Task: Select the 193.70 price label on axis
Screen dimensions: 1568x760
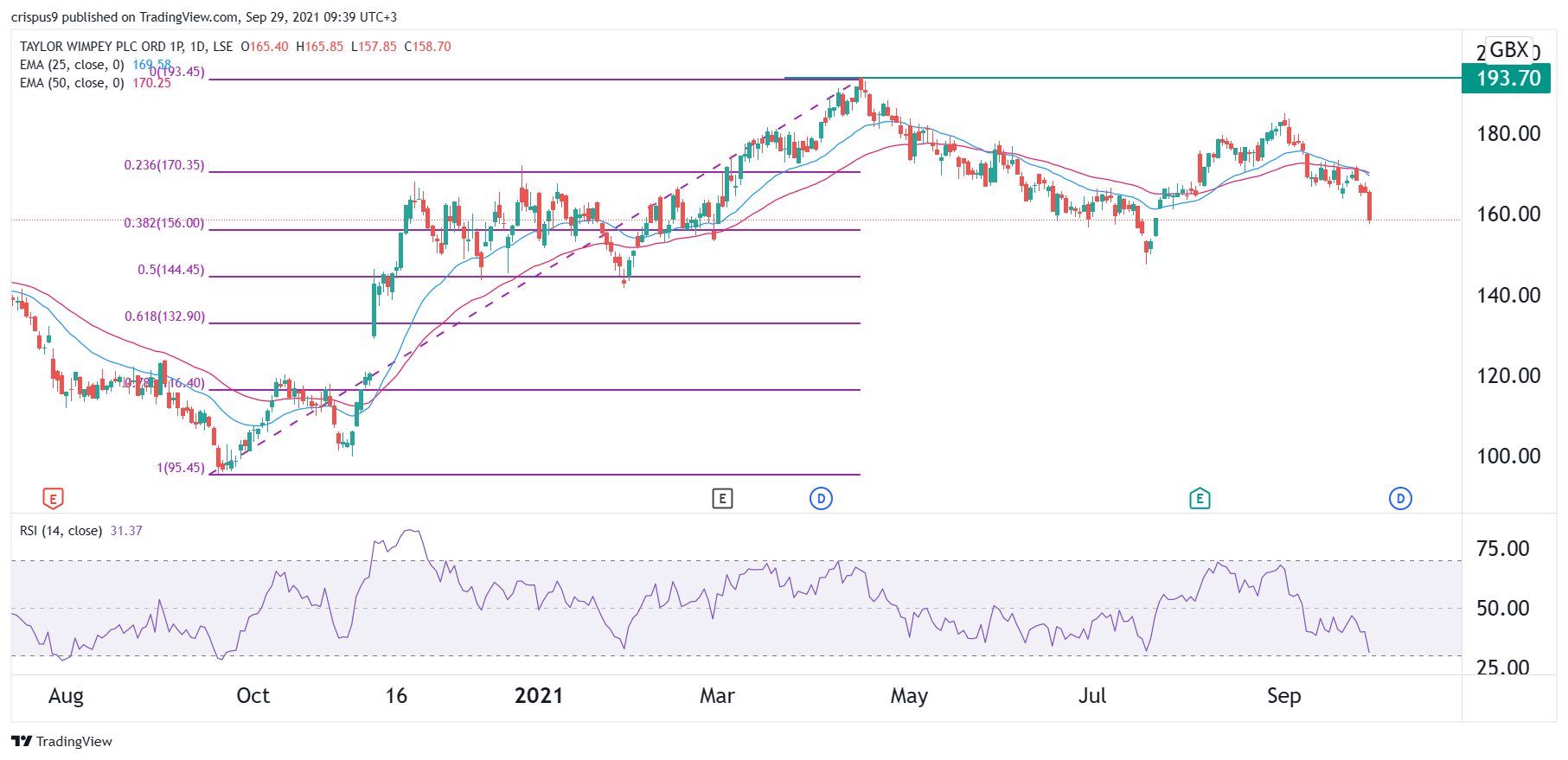Action: coord(1507,79)
